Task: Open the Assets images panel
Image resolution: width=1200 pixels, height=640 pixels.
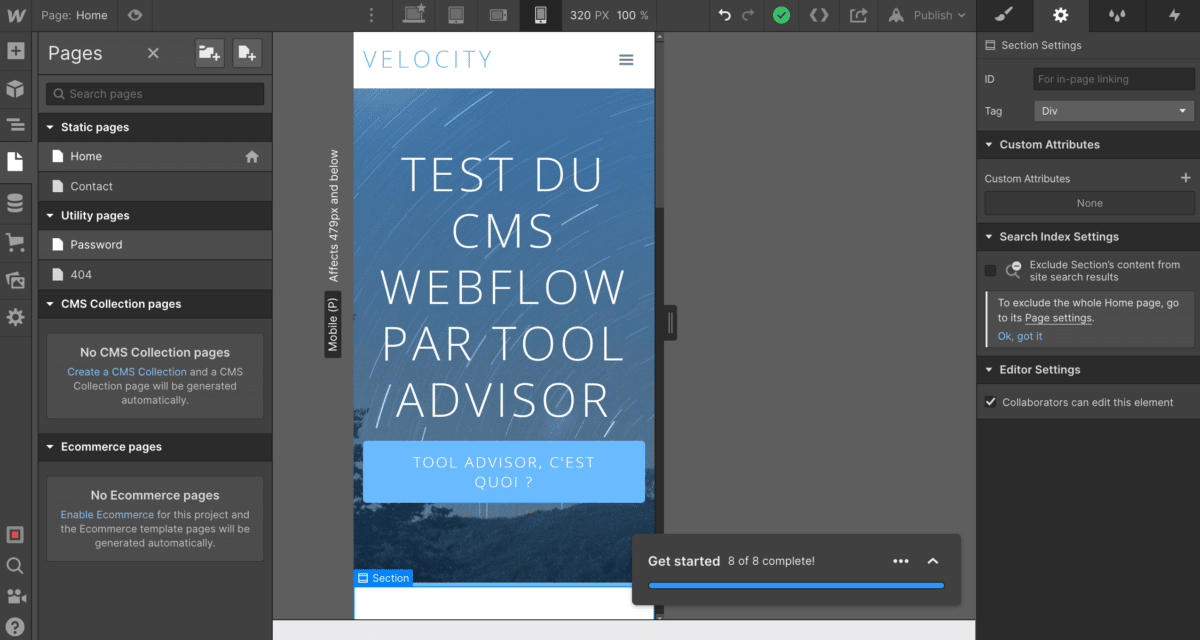Action: coord(15,280)
